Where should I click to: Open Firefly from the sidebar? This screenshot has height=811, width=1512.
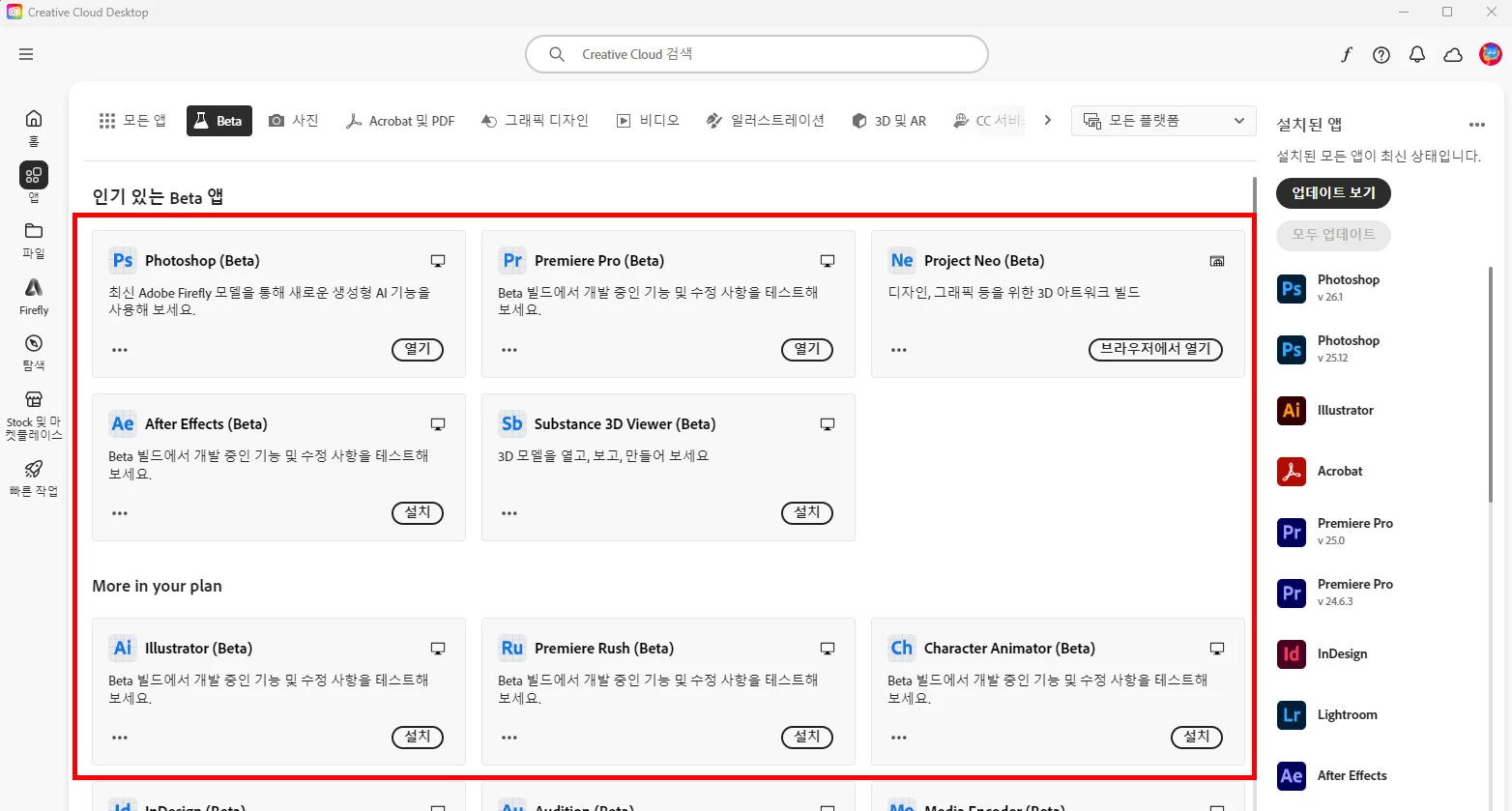34,296
